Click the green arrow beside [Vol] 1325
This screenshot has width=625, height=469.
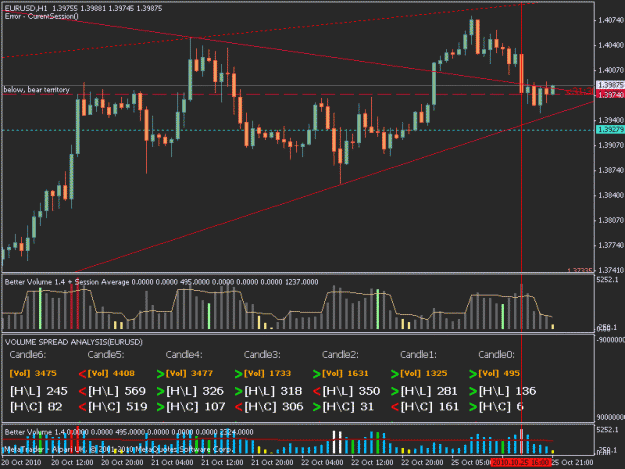click(x=395, y=374)
